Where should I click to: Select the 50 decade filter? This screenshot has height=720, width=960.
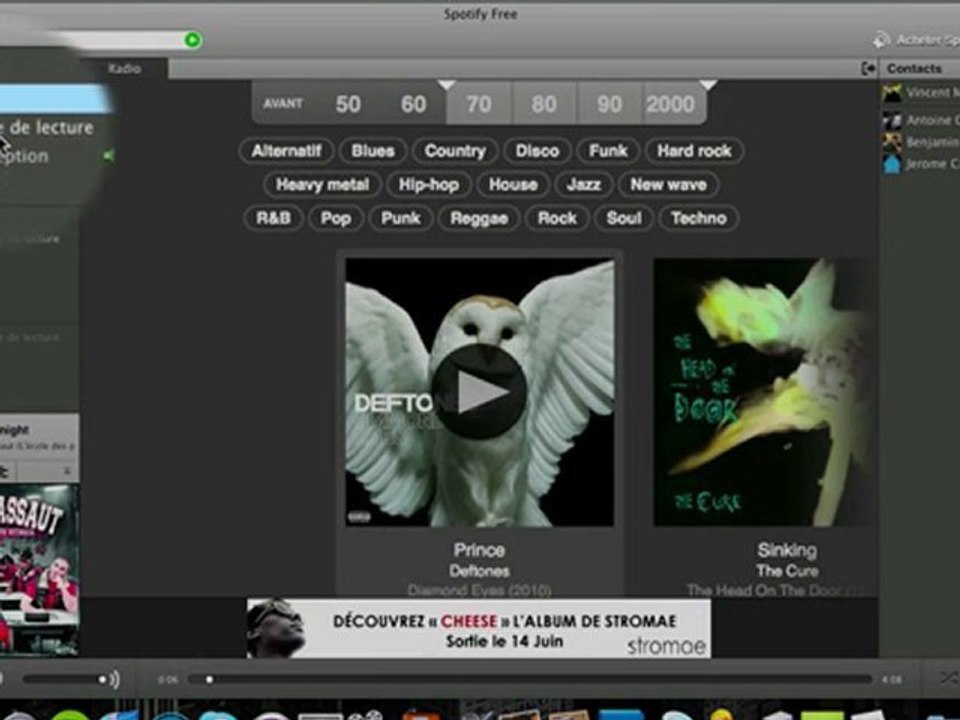pyautogui.click(x=348, y=104)
